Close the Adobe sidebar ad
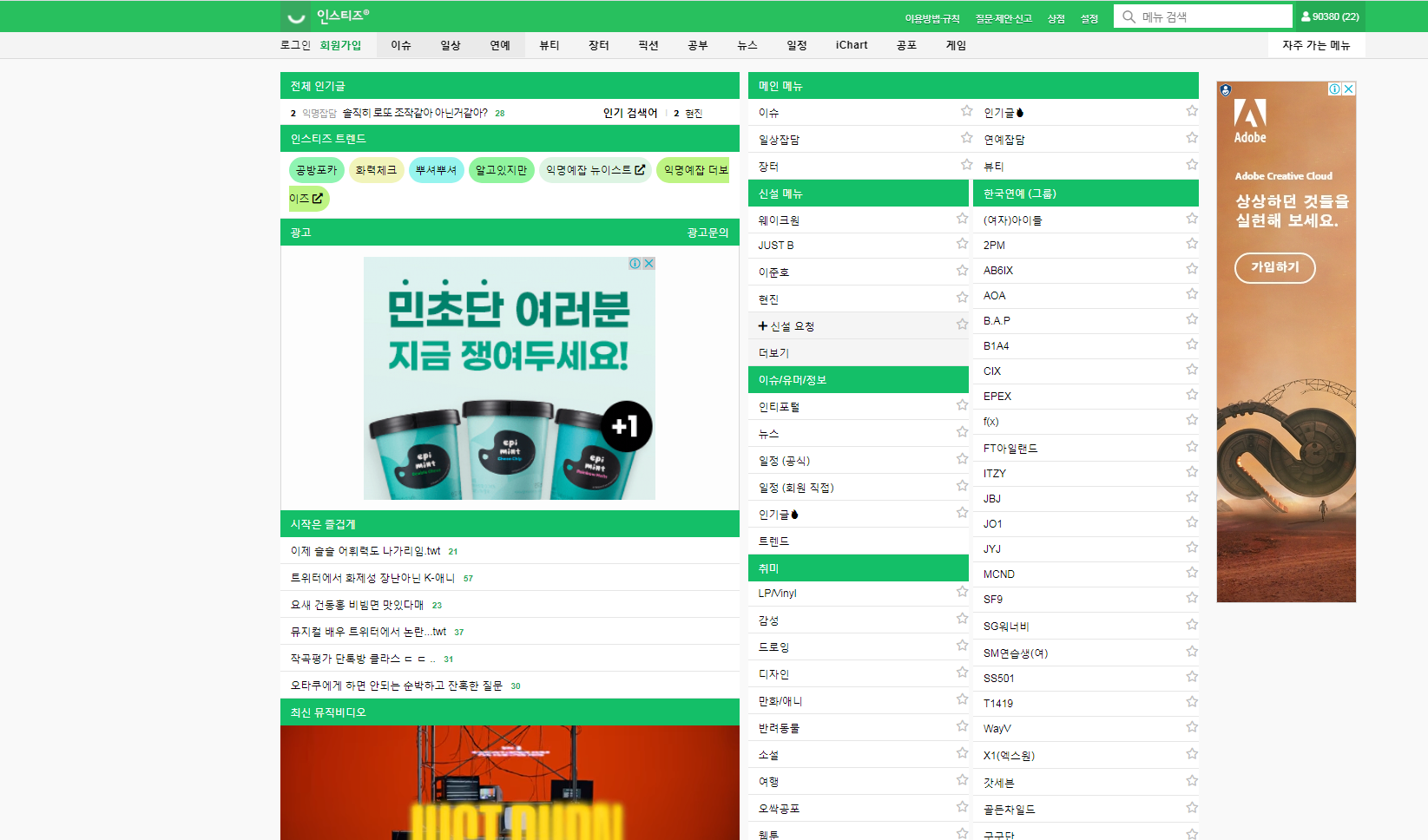This screenshot has width=1428, height=840. 1349,89
